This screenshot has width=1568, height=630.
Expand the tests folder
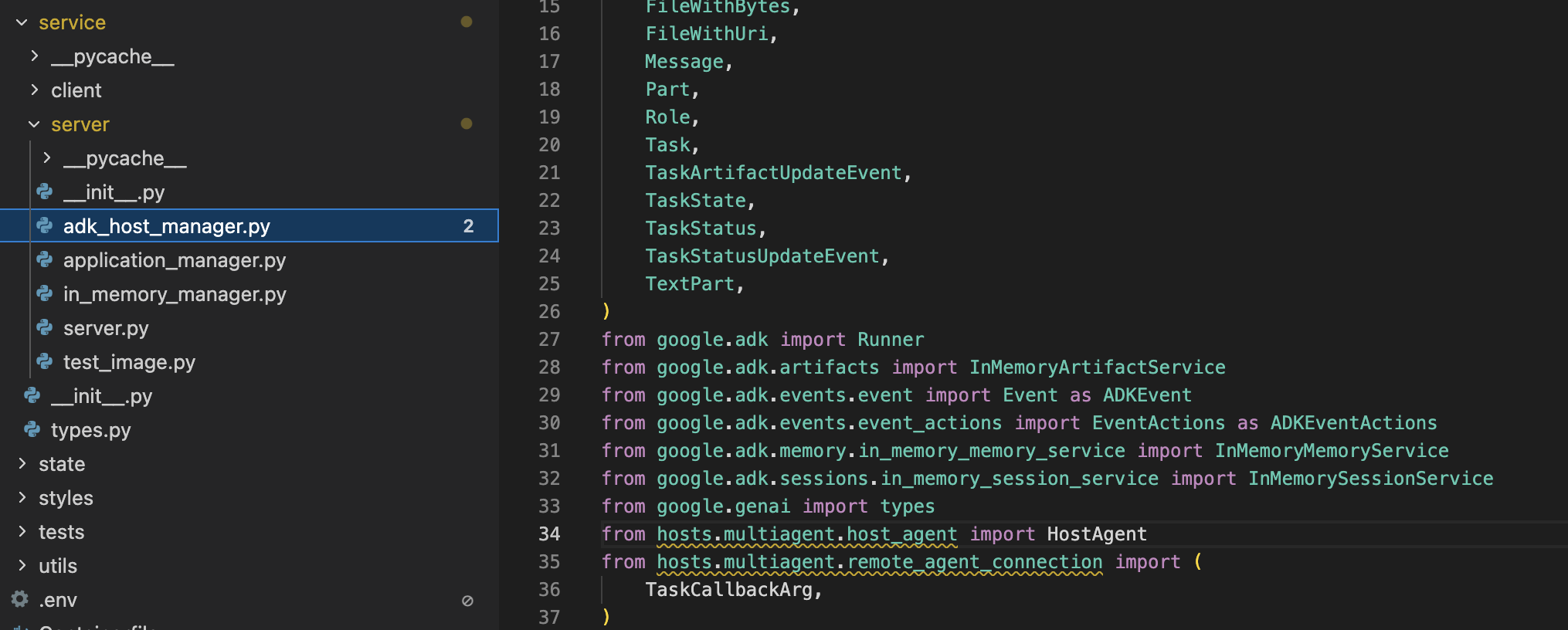click(x=22, y=532)
